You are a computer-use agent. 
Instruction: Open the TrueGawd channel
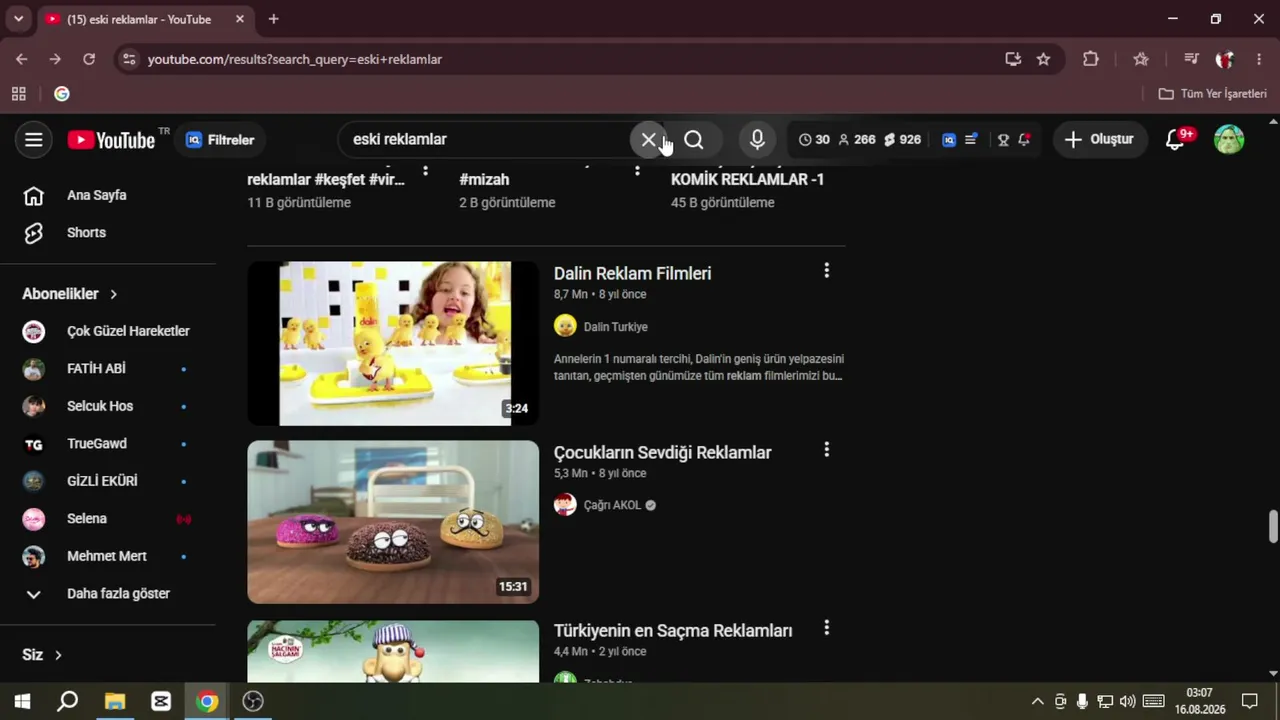pos(108,443)
